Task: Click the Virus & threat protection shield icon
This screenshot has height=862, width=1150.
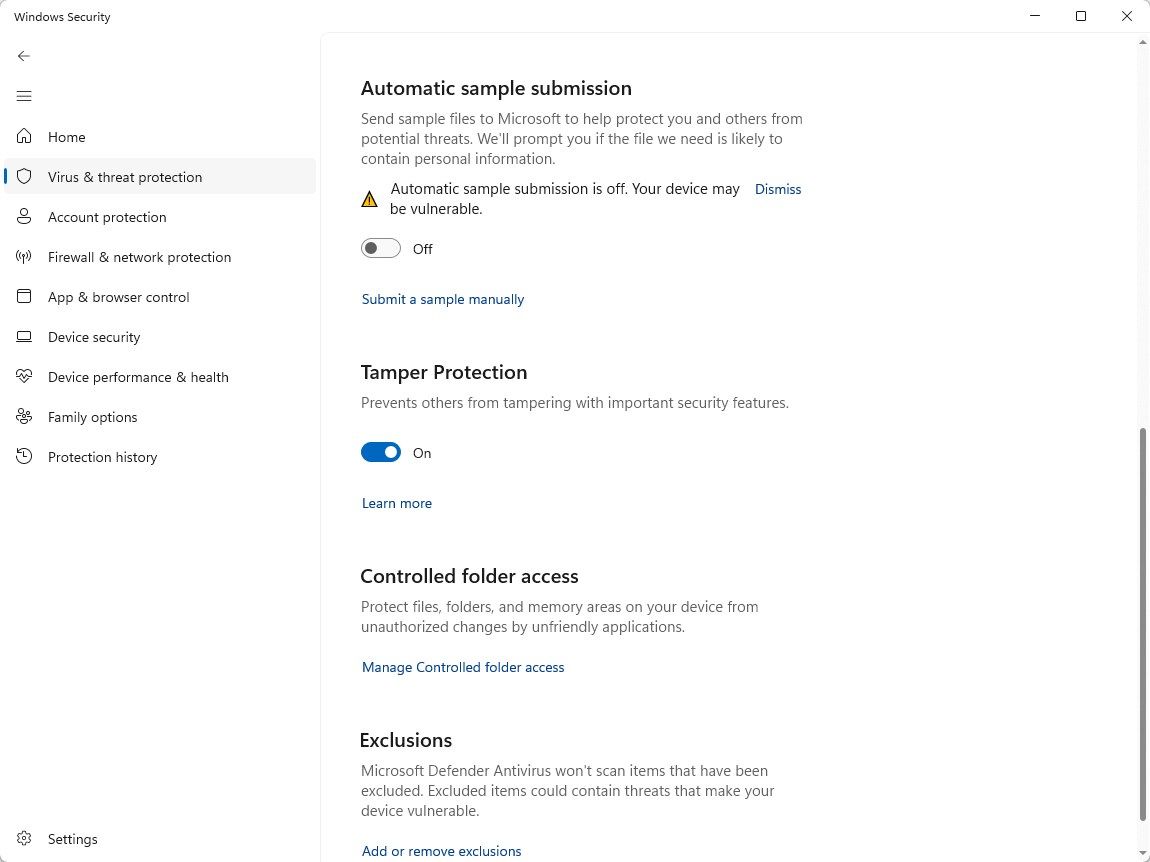Action: pos(24,177)
